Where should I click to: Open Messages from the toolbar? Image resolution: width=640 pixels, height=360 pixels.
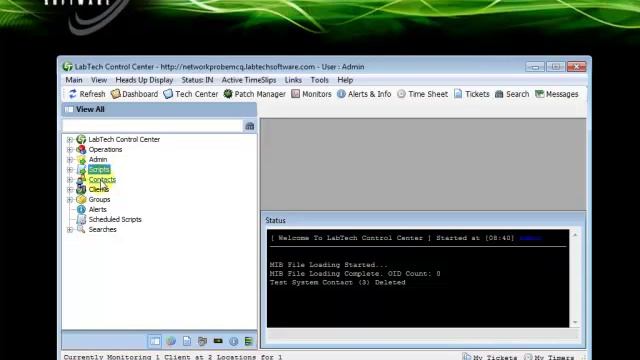pyautogui.click(x=556, y=94)
